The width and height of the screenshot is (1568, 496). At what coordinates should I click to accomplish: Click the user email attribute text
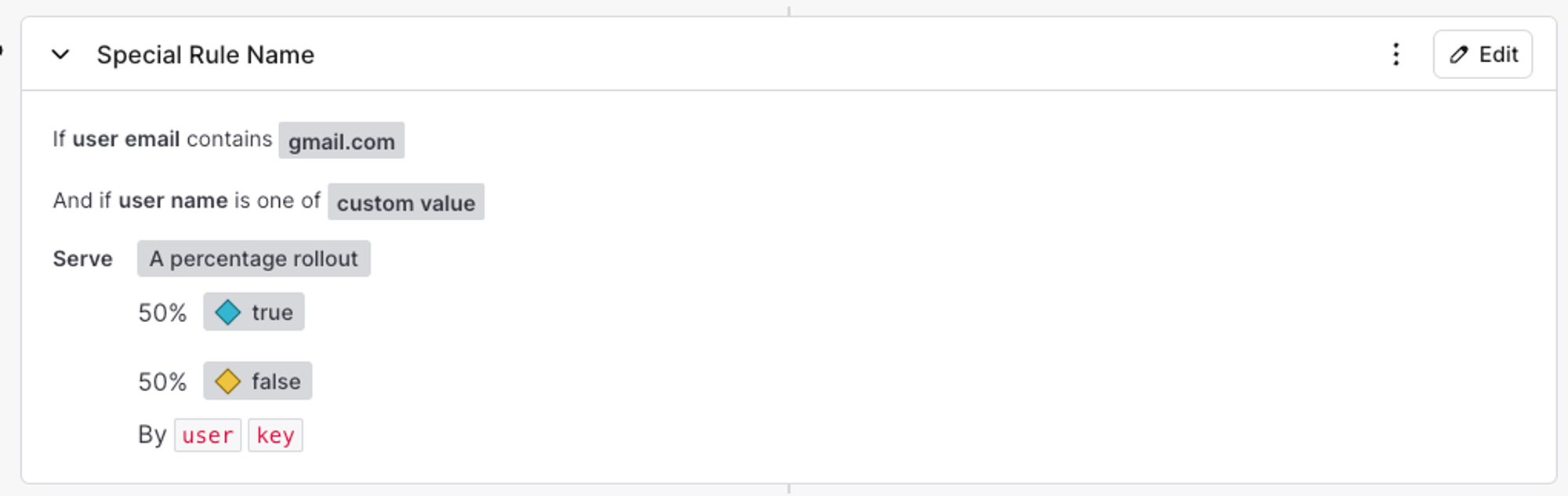coord(126,139)
